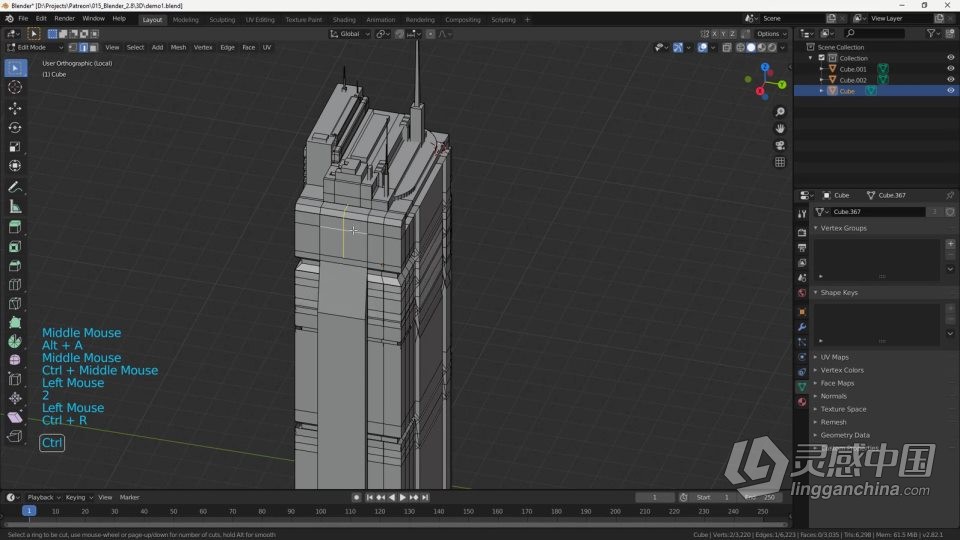
Task: Enable vertex select mode
Action: (x=73, y=47)
